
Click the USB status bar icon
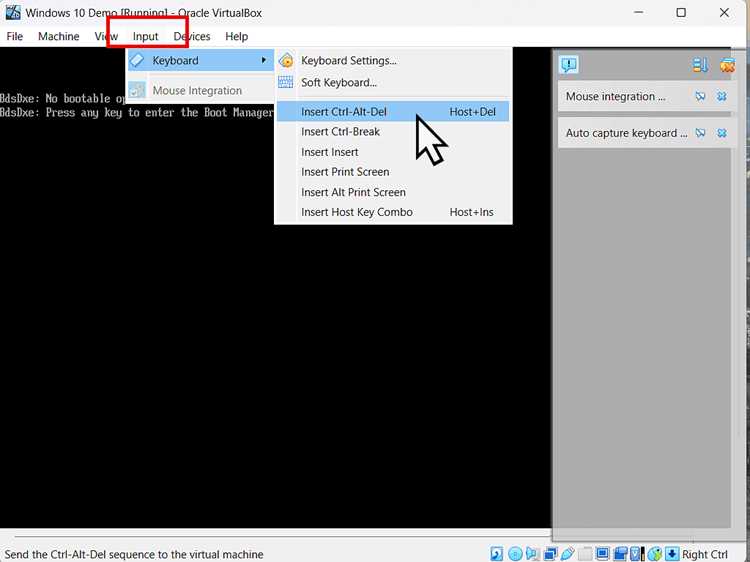[567, 554]
